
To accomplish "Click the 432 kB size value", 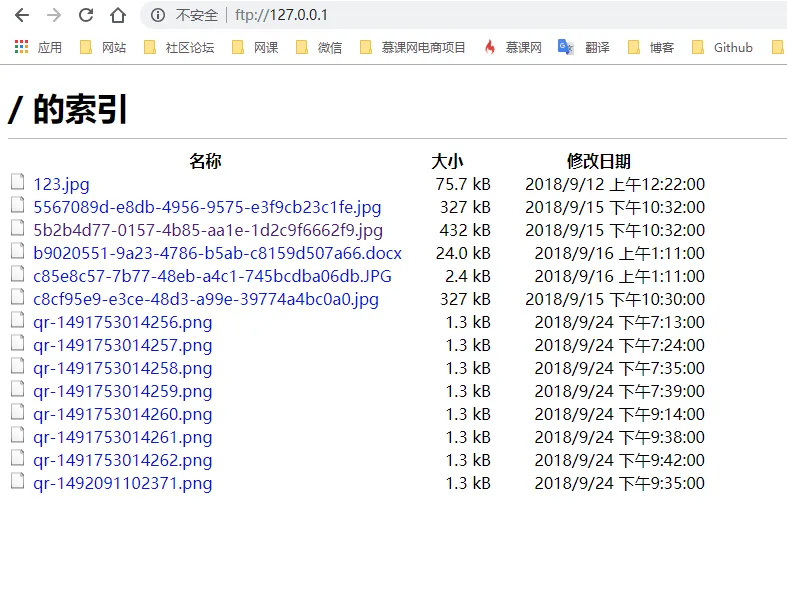I will tap(465, 230).
